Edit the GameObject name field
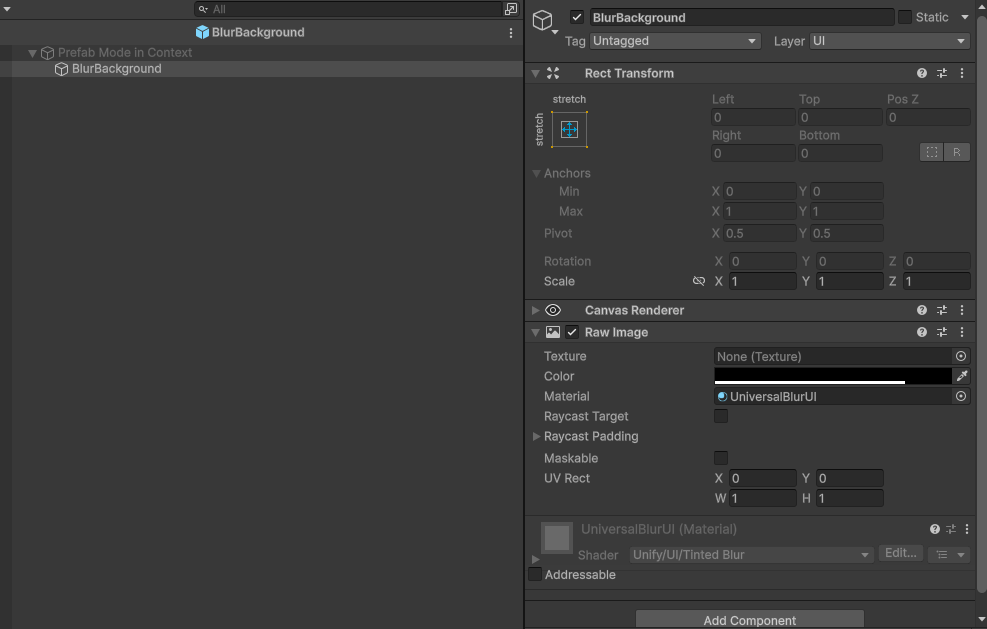 (742, 17)
